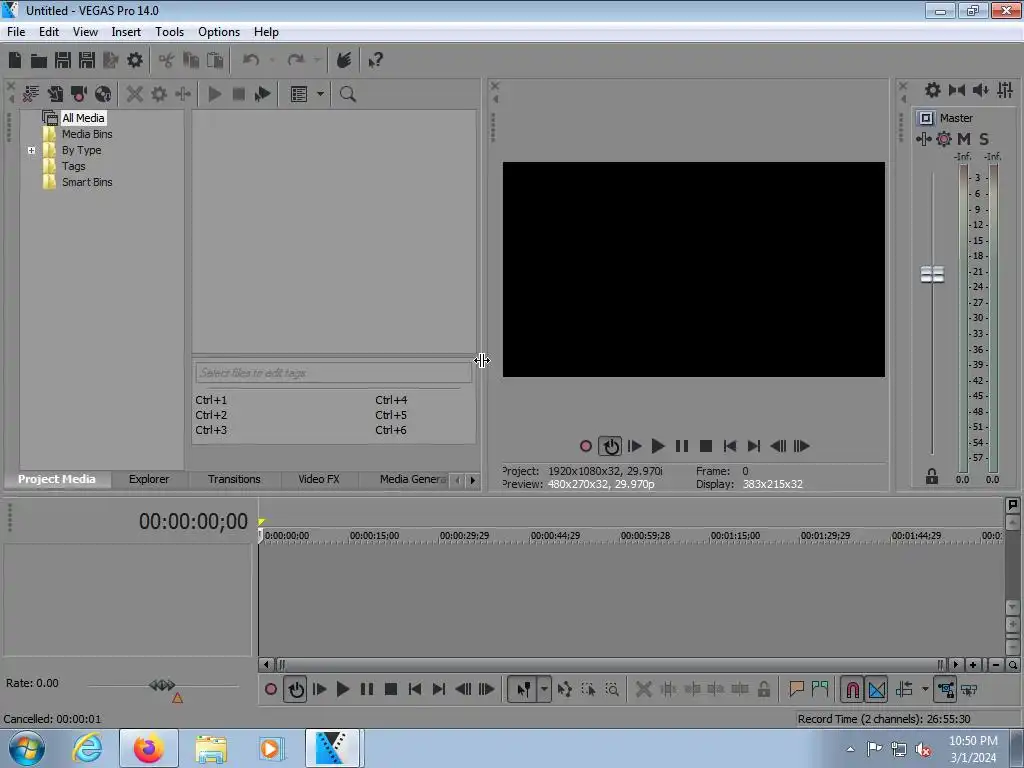This screenshot has height=768, width=1024.
Task: Click the timeline horizontal scrollbar
Action: 611,665
